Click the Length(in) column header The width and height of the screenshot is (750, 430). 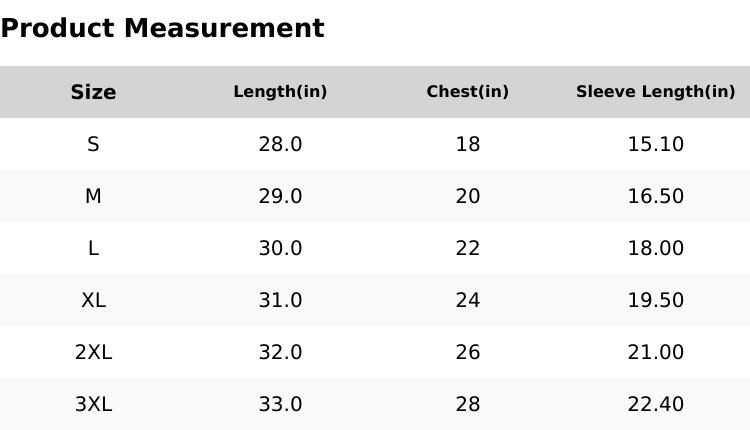[x=280, y=92]
